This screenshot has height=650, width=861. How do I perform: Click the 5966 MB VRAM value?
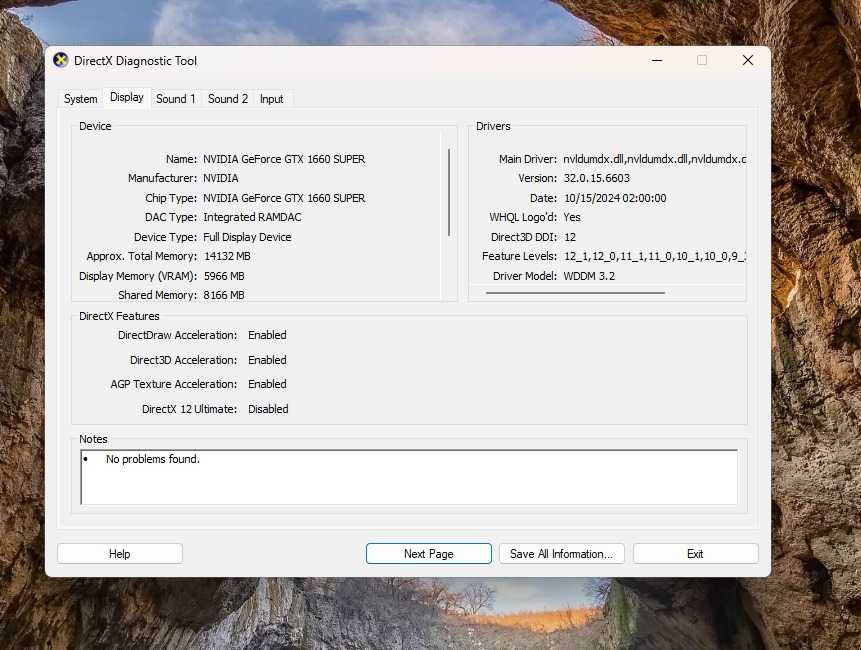click(224, 276)
